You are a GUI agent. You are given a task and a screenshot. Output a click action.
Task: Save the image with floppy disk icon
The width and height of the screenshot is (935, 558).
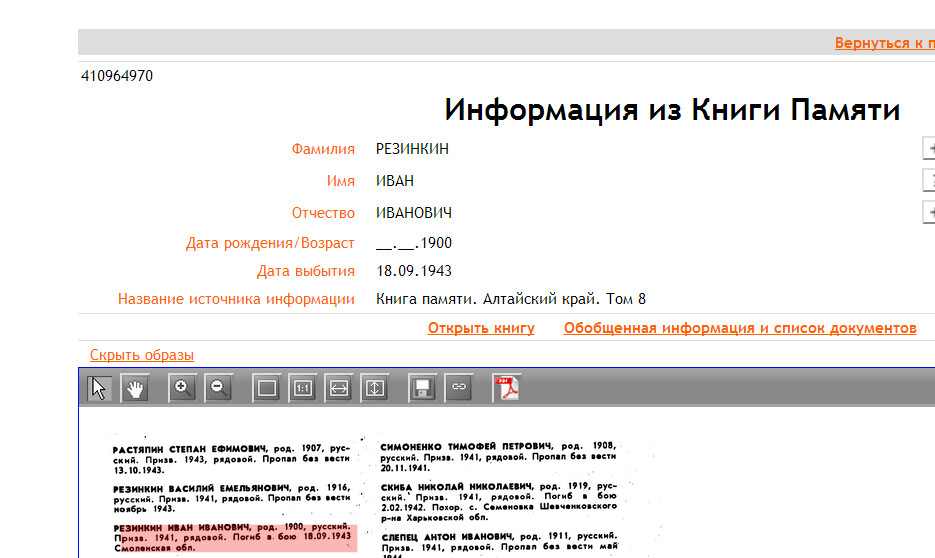pyautogui.click(x=421, y=388)
